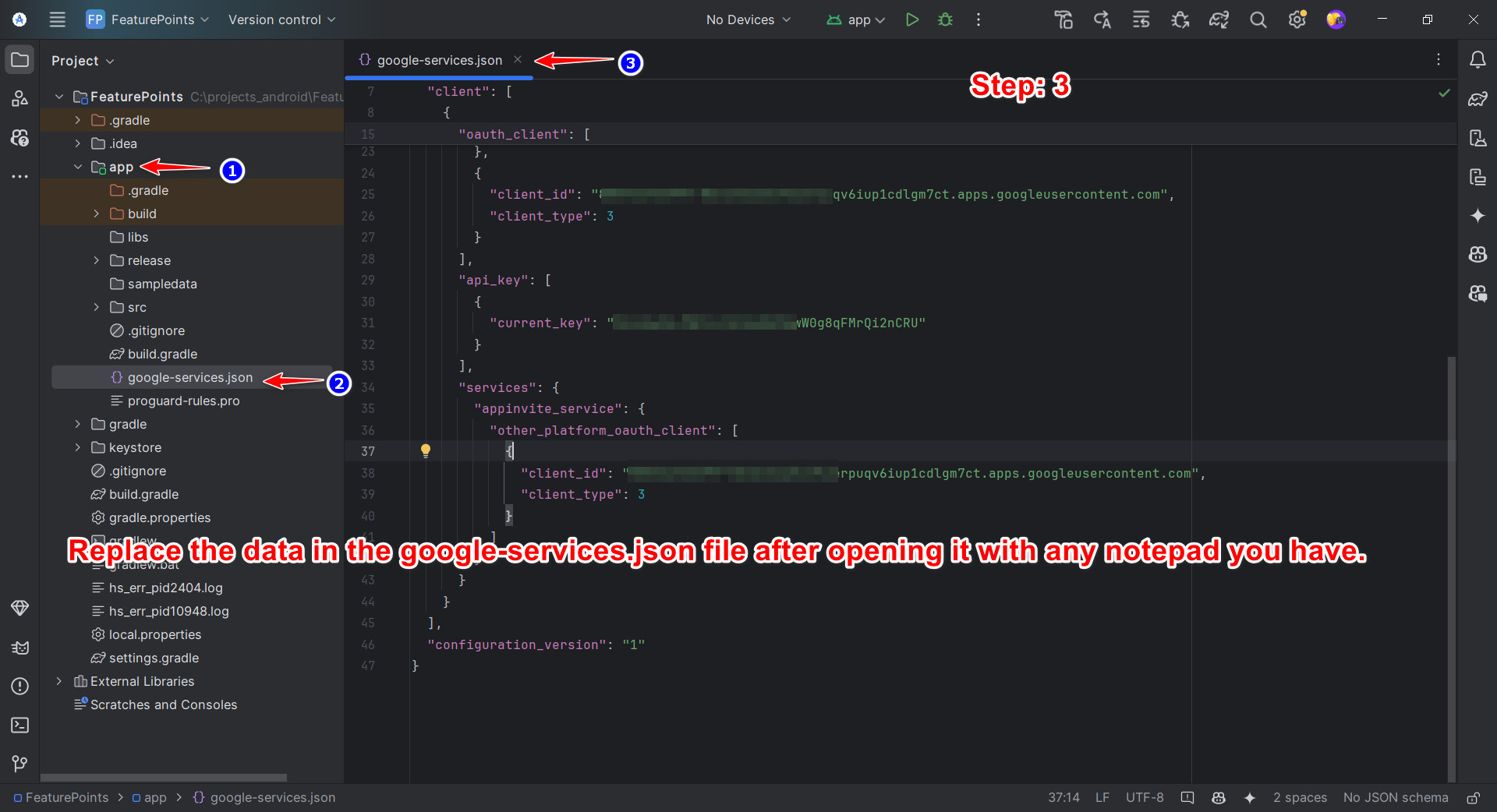Open the Terminal tool window

[x=19, y=726]
